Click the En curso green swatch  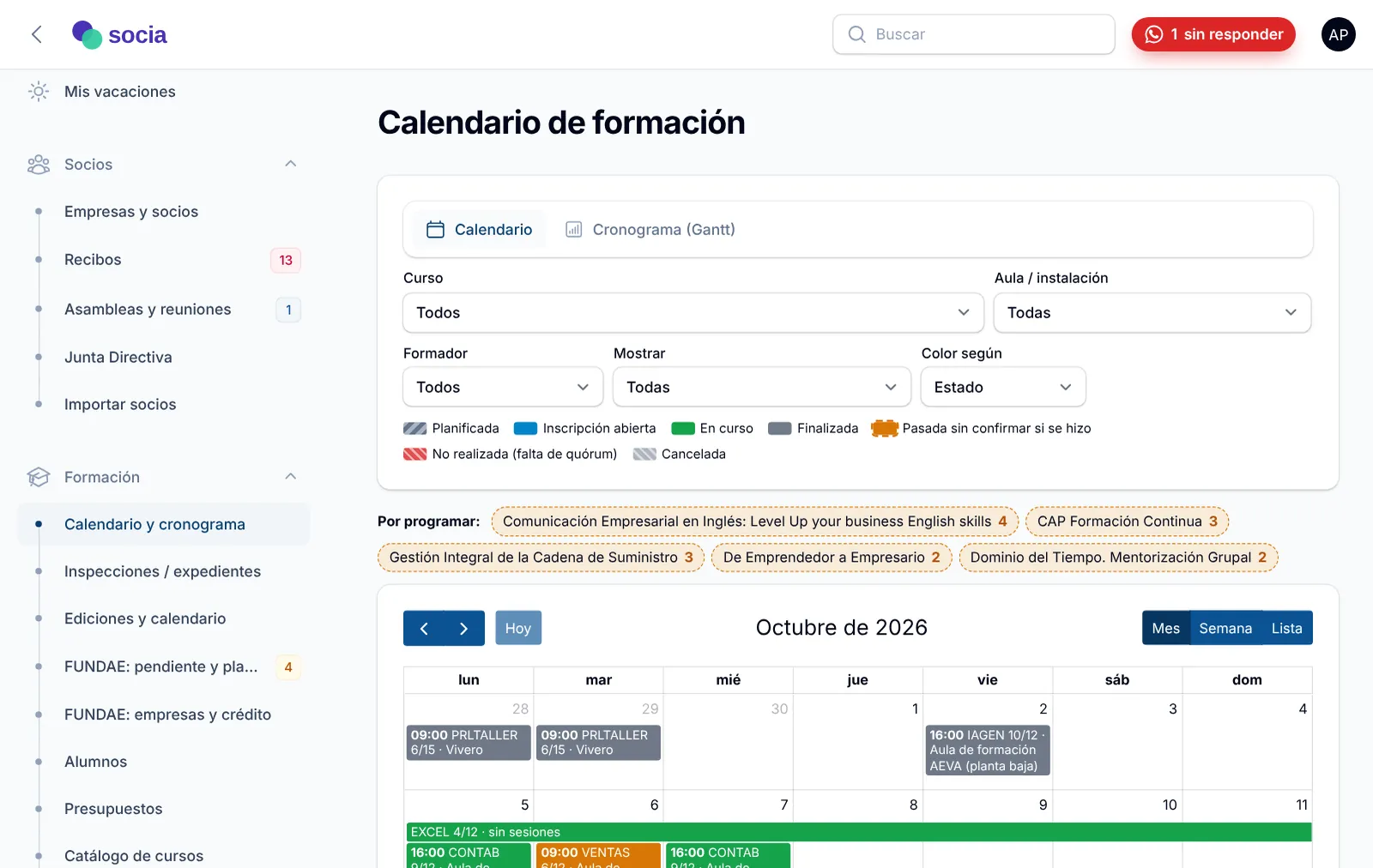click(x=683, y=428)
